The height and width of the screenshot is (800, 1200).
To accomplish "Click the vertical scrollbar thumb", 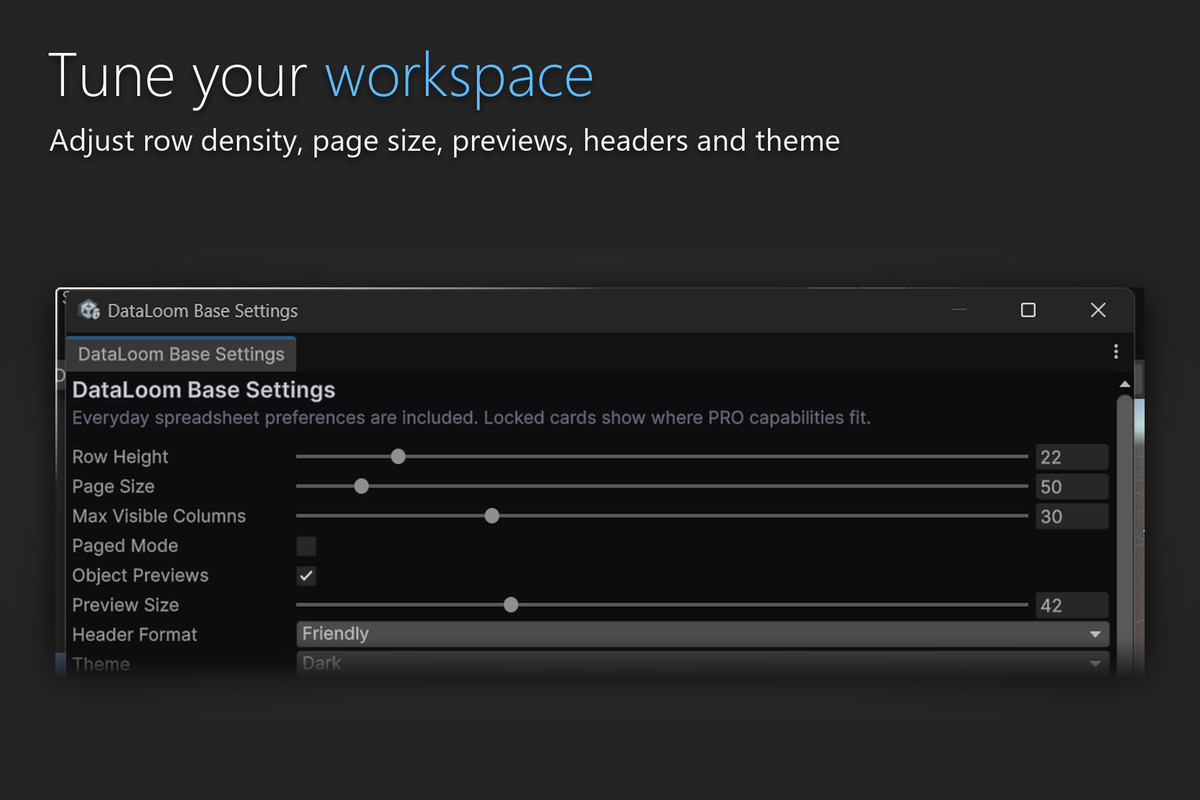I will tap(1125, 535).
